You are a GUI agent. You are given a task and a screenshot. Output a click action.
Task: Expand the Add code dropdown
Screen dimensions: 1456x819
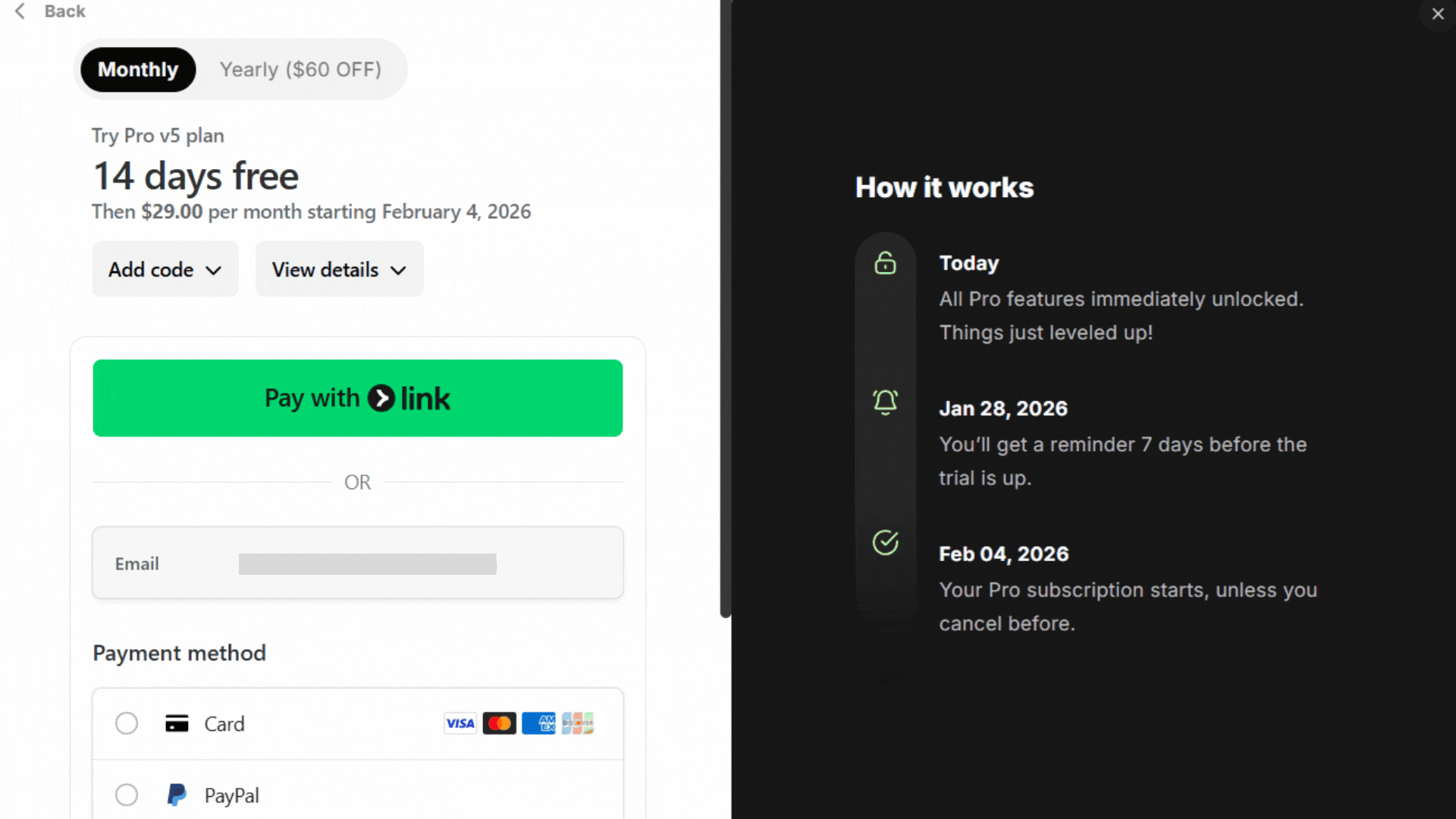(x=165, y=269)
